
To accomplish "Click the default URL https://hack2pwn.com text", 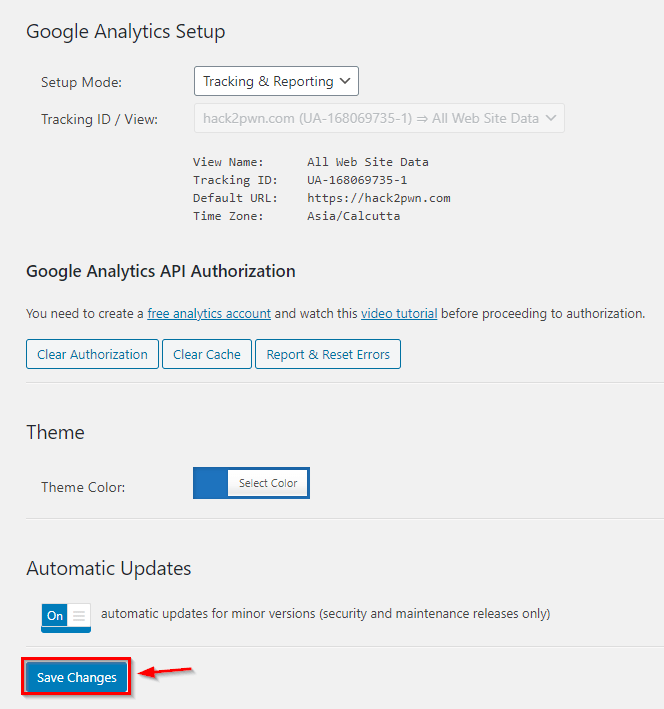I will [x=378, y=198].
